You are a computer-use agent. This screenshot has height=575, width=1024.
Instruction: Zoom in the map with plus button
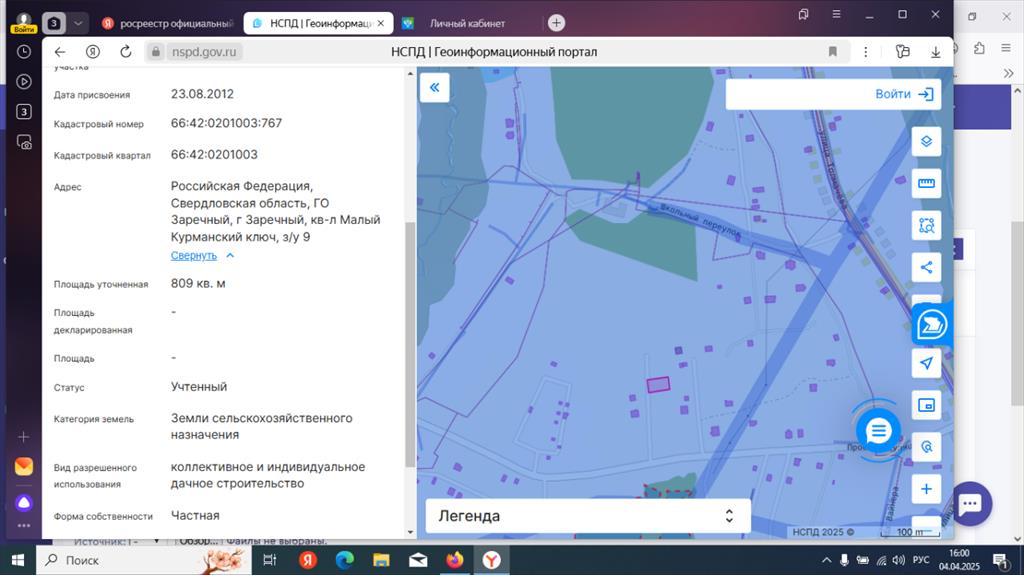coord(926,489)
